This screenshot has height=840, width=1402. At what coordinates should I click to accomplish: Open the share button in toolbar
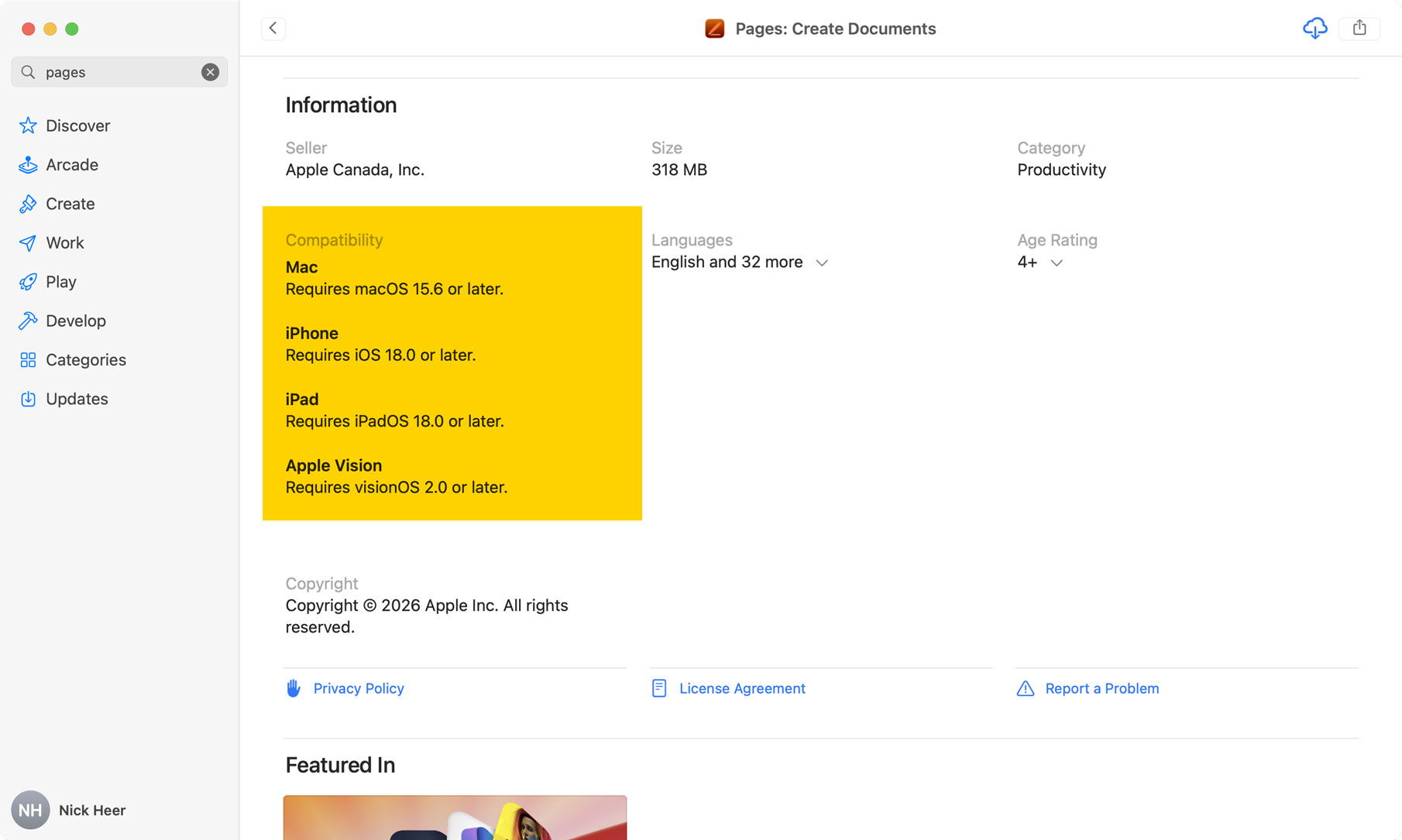[x=1359, y=29]
